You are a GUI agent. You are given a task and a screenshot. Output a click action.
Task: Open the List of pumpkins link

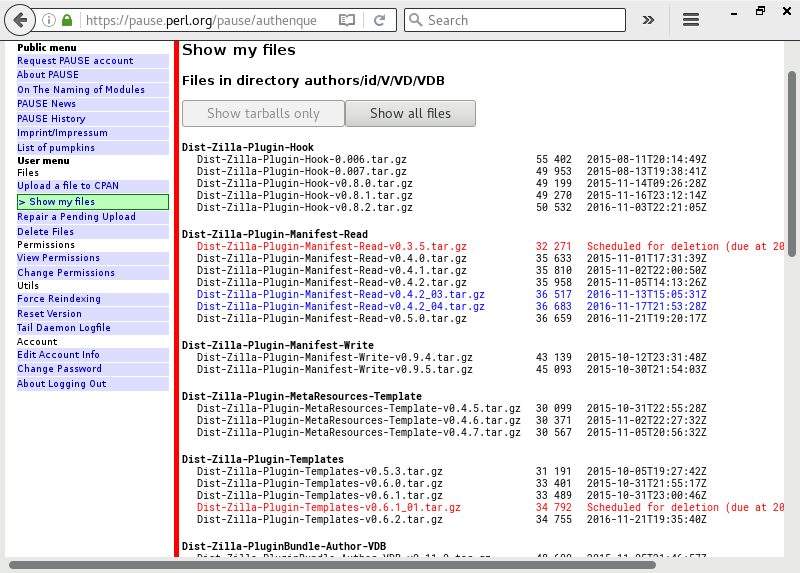tap(56, 148)
